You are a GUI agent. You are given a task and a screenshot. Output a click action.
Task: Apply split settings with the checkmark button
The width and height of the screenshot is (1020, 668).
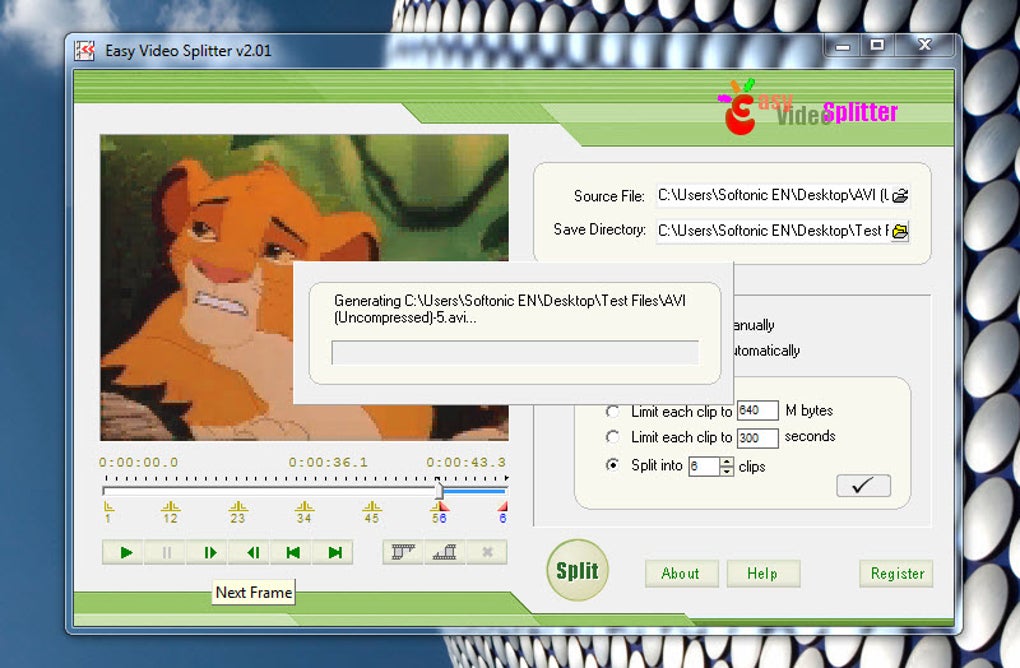[x=863, y=486]
